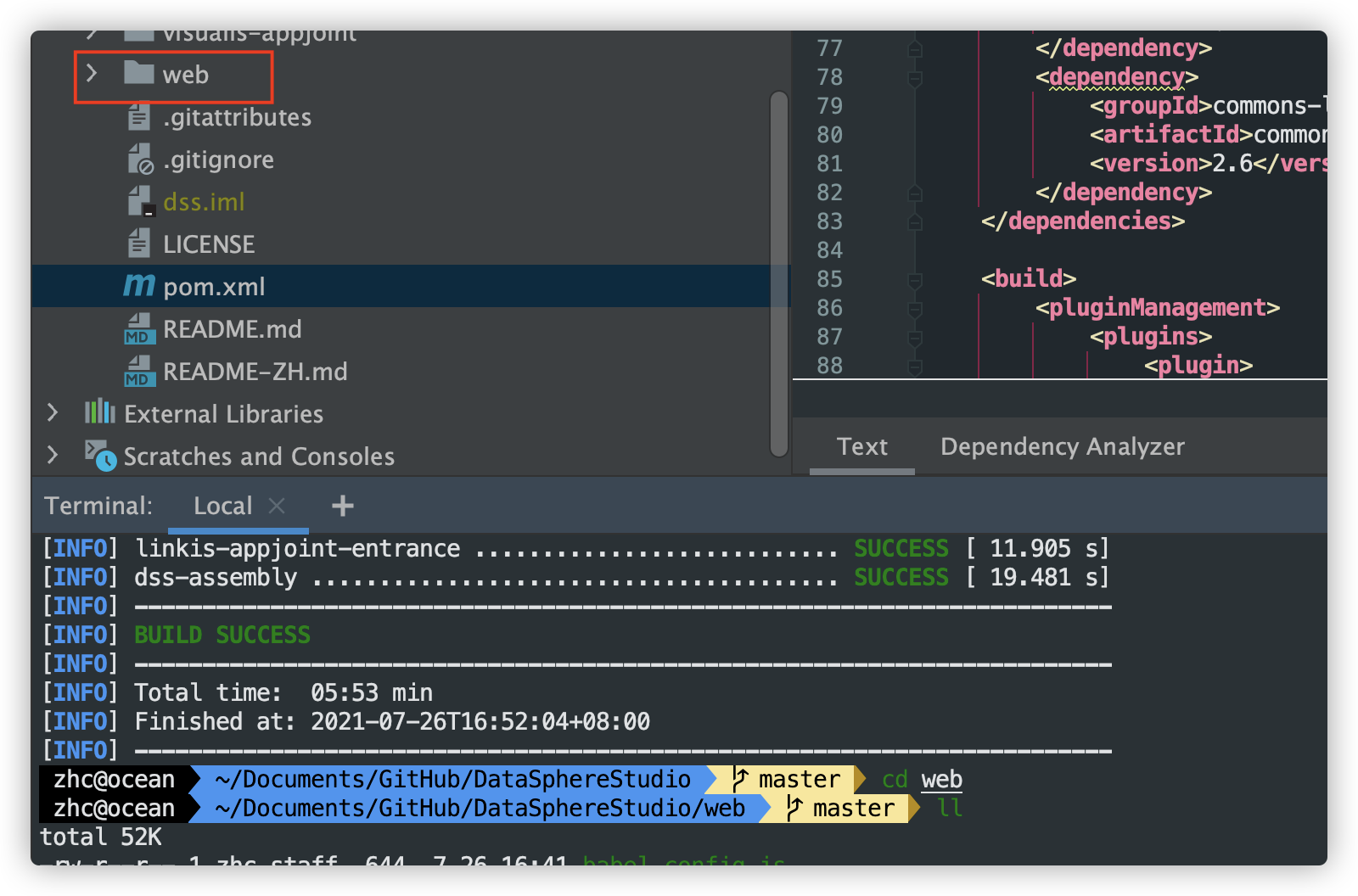The image size is (1358, 896).
Task: Open a new terminal session with plus button
Action: click(x=342, y=506)
